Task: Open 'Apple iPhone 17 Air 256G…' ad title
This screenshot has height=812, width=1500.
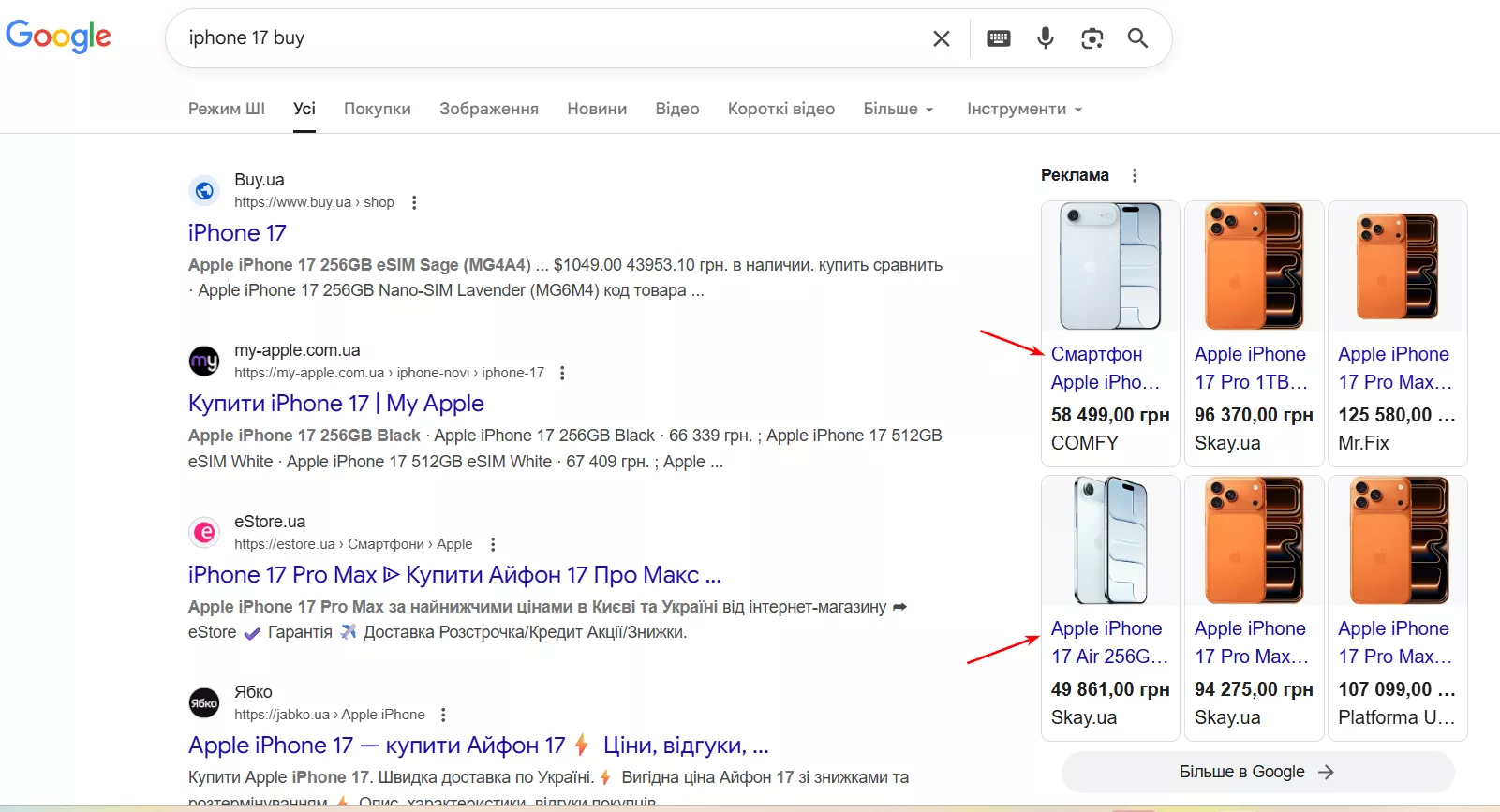Action: (1109, 642)
